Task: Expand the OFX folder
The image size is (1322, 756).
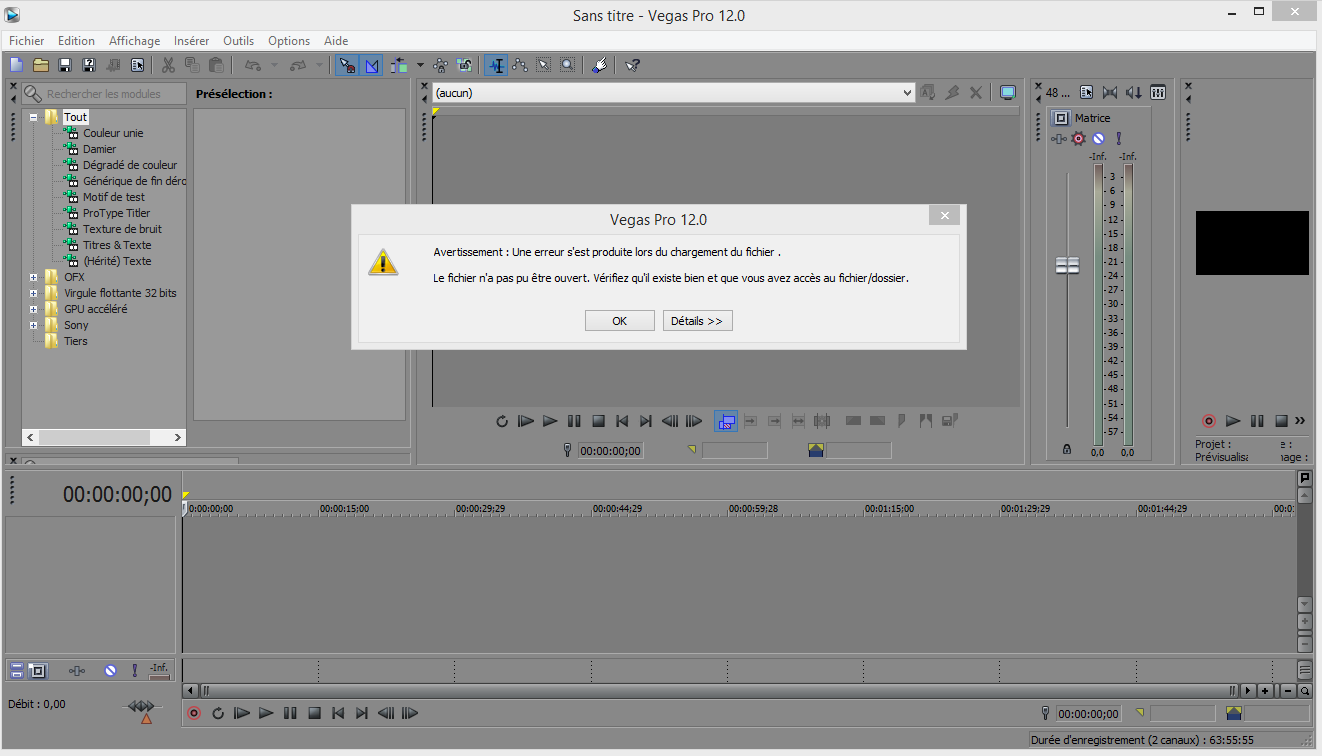Action: coord(34,277)
